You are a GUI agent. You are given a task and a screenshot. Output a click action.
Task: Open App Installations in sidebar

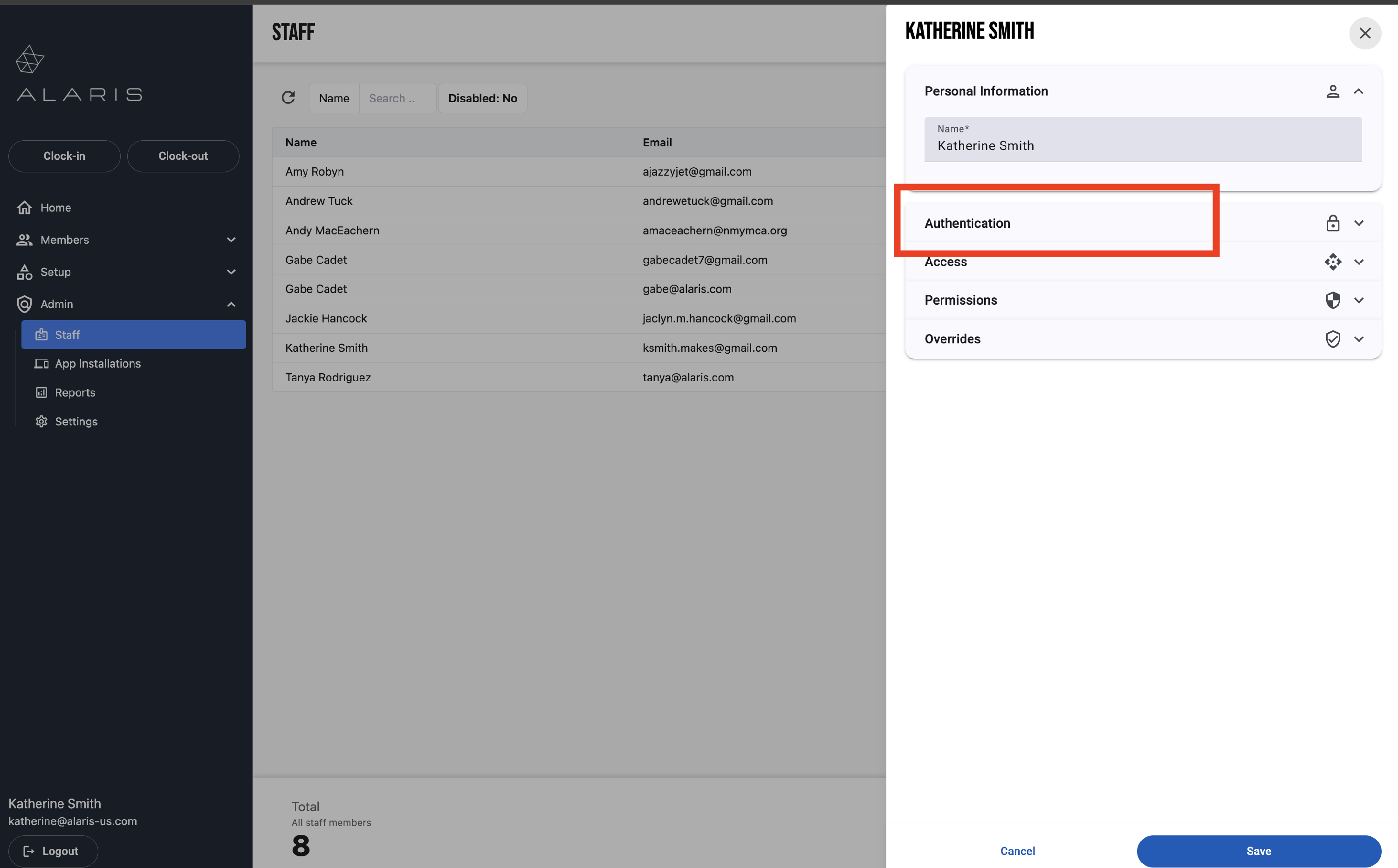[97, 363]
